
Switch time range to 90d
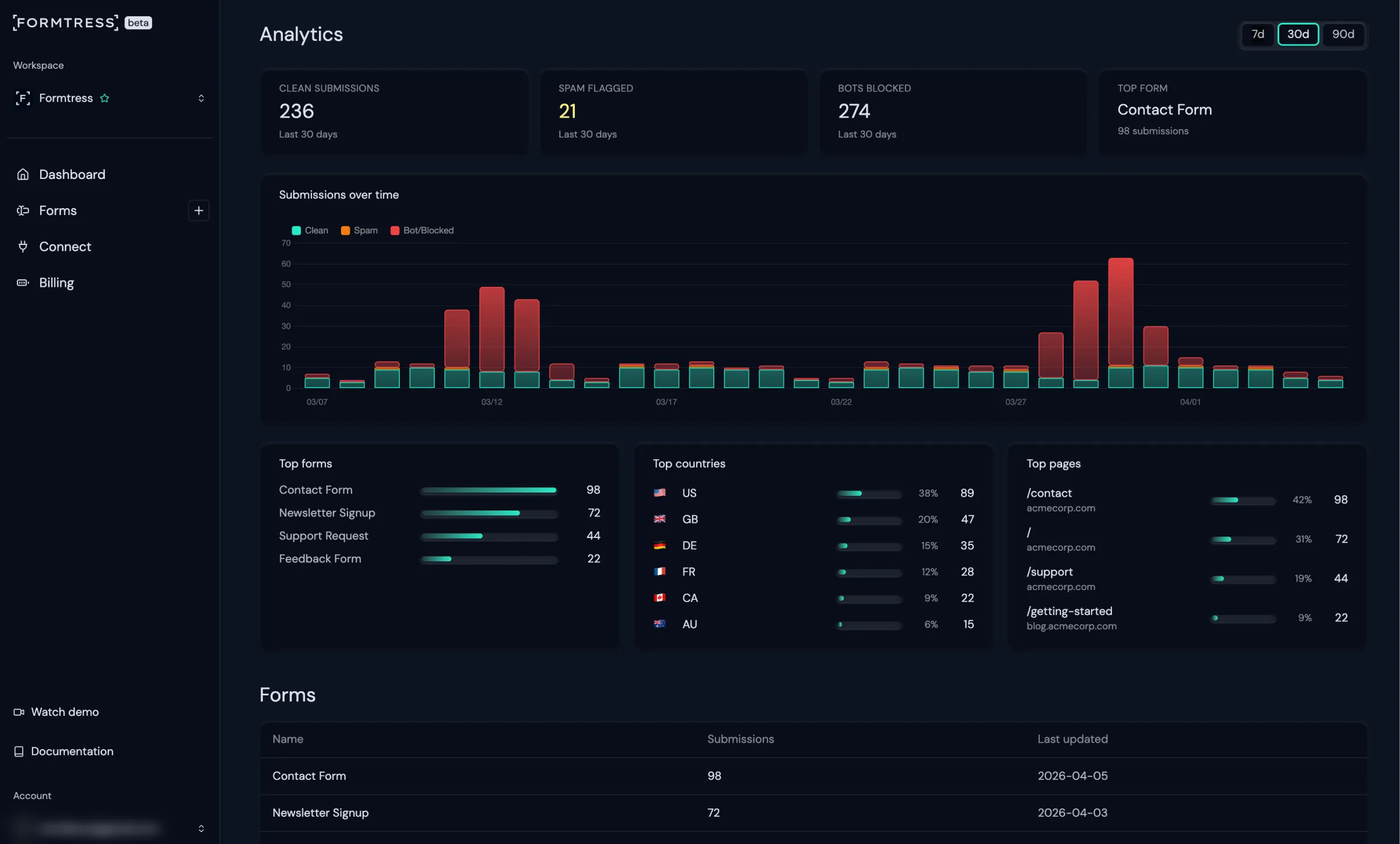1343,34
